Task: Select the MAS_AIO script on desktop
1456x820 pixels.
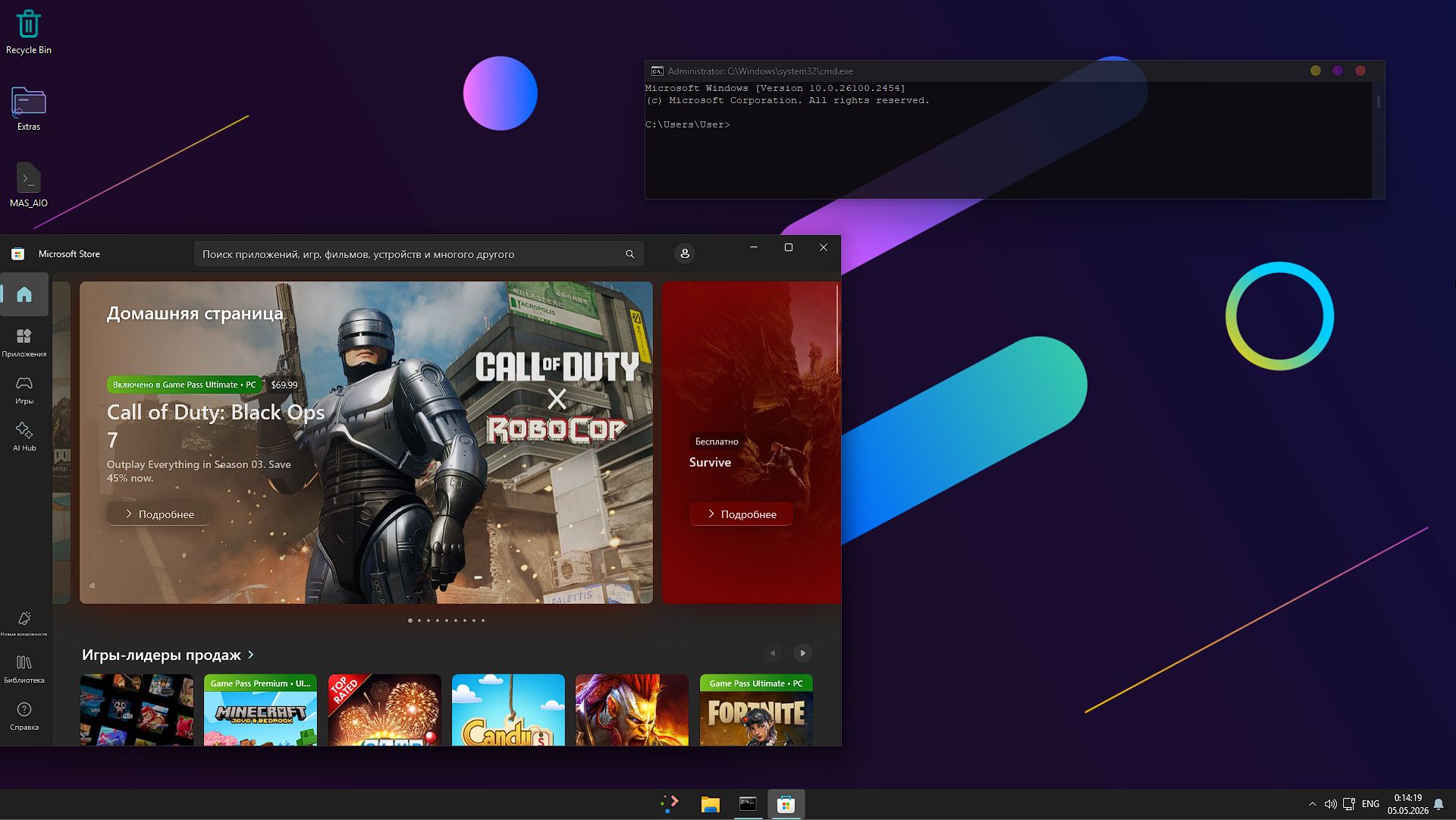Action: [x=29, y=185]
